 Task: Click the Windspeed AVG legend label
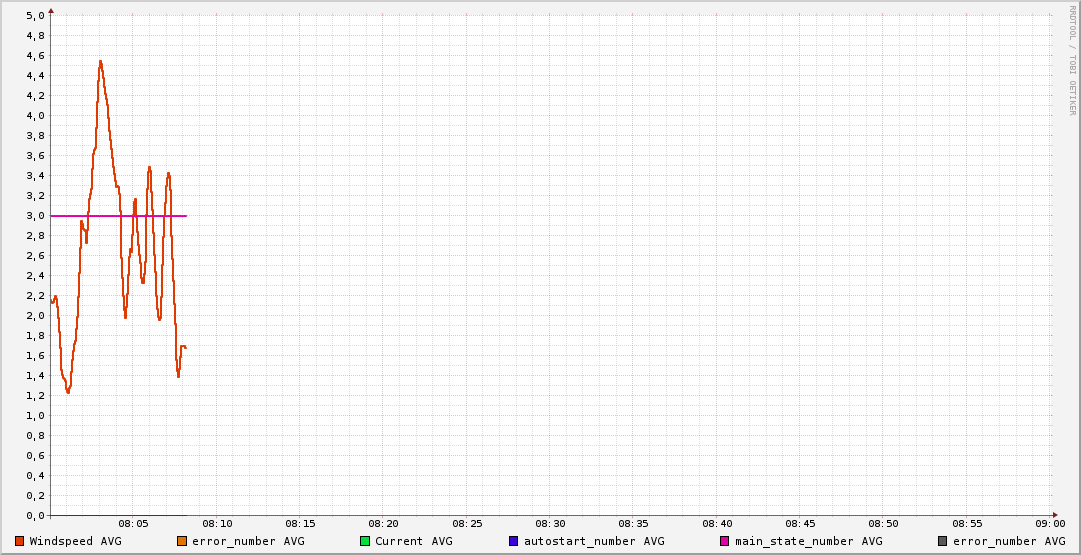point(75,541)
